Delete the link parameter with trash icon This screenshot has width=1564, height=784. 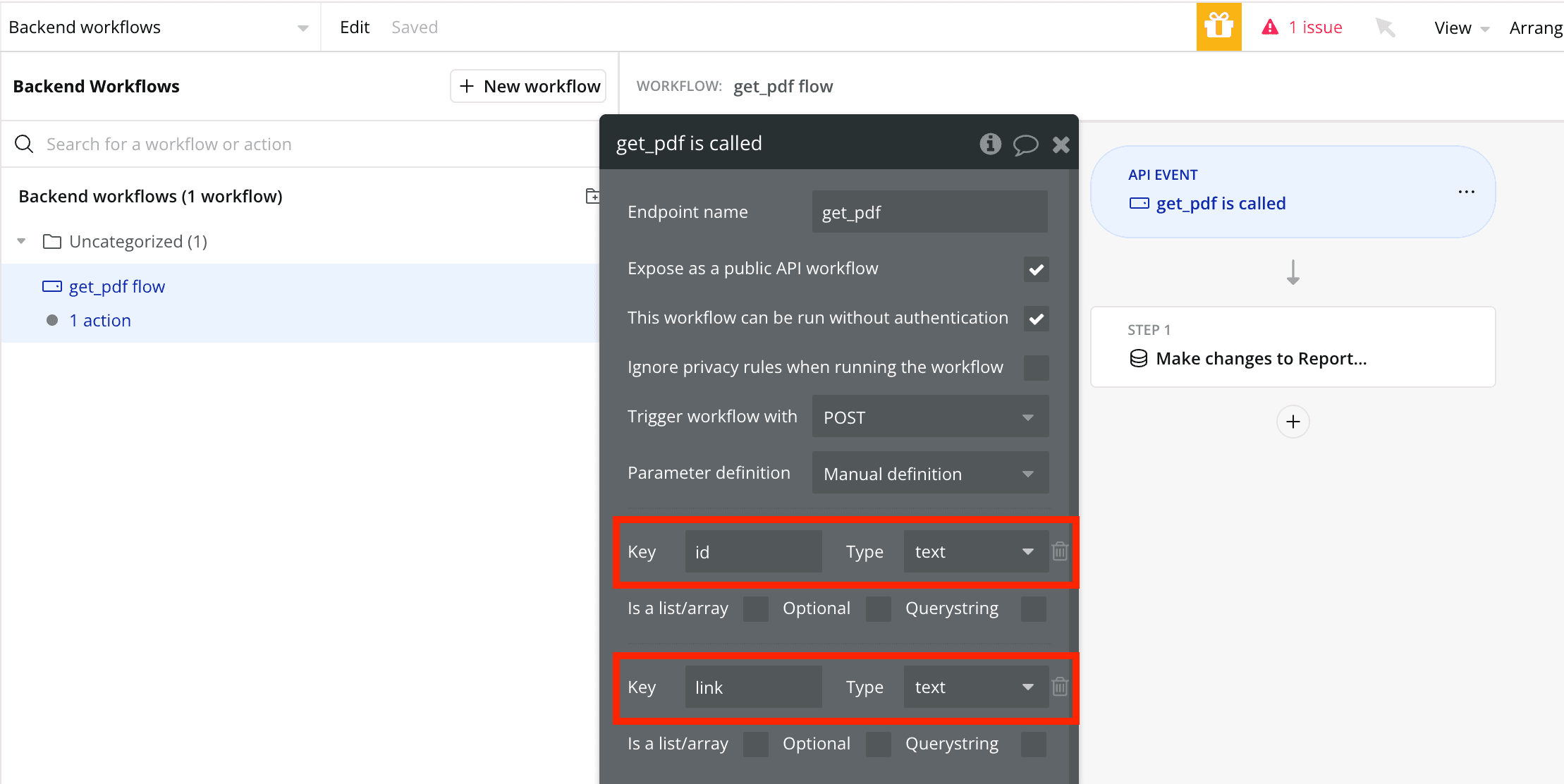pos(1060,687)
